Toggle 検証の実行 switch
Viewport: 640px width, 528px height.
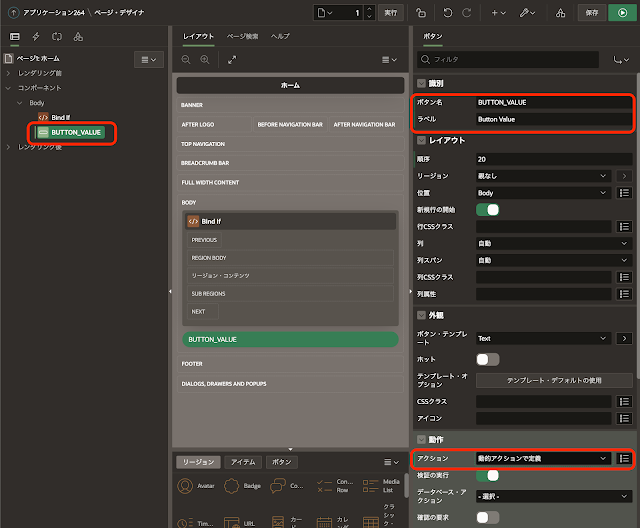tap(487, 475)
